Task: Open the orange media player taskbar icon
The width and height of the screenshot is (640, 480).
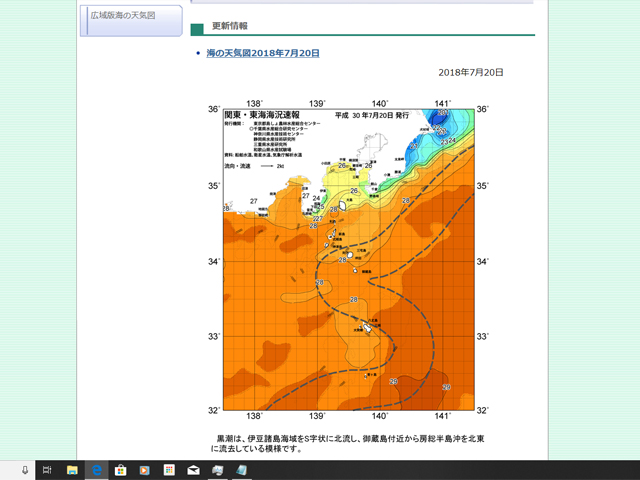Action: point(145,469)
